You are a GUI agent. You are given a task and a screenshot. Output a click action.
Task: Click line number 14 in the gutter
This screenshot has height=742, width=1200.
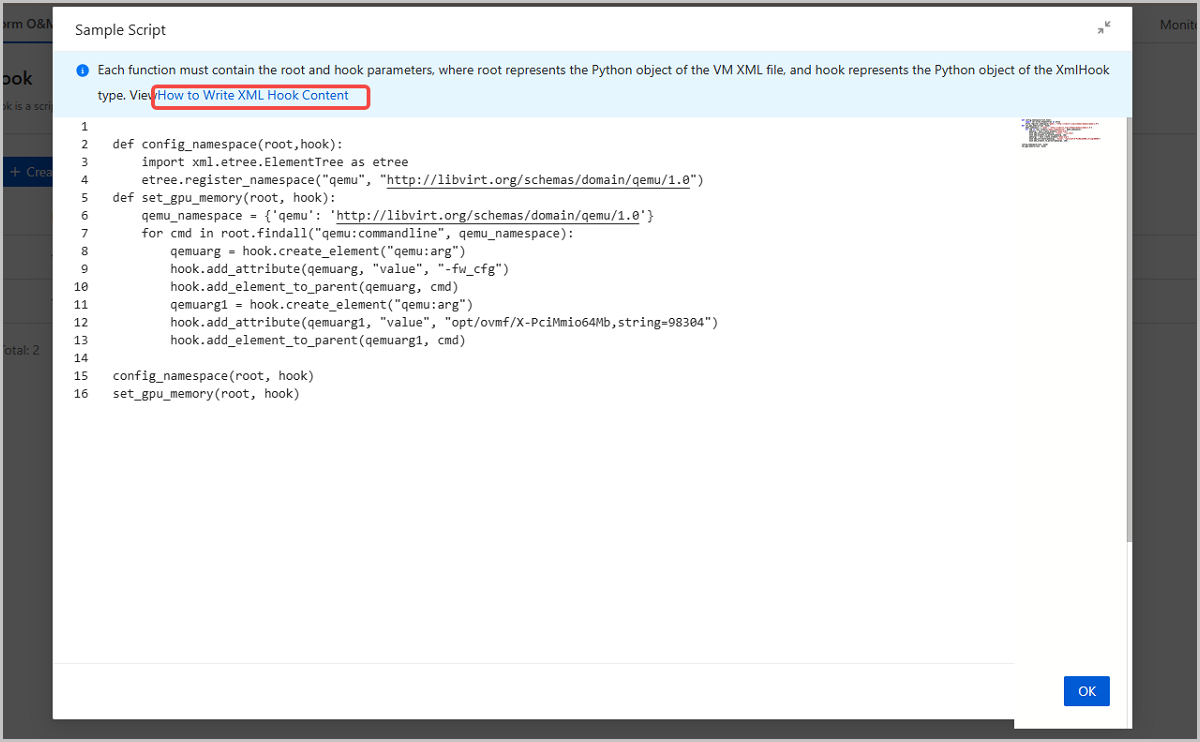pyautogui.click(x=81, y=358)
